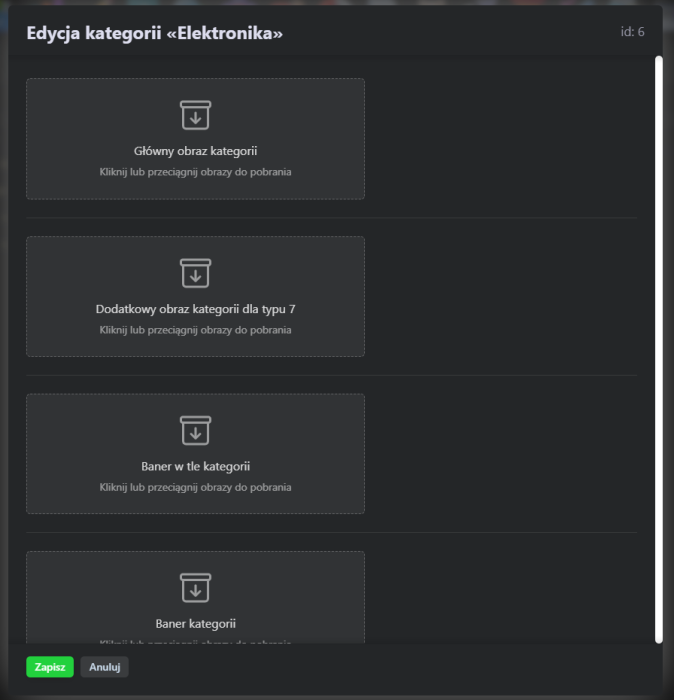Viewport: 674px width, 700px height.
Task: Click the vertical scrollbar of the dialog
Action: pyautogui.click(x=658, y=350)
